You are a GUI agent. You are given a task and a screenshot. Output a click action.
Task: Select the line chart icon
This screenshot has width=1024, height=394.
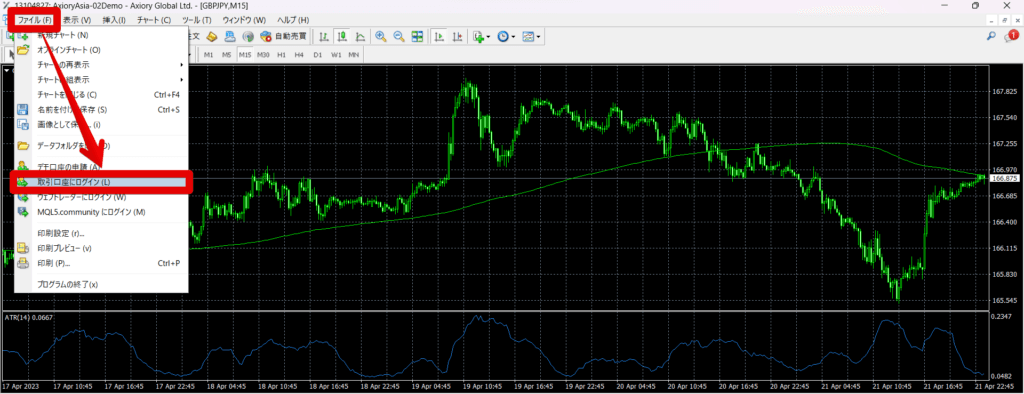pyautogui.click(x=360, y=37)
